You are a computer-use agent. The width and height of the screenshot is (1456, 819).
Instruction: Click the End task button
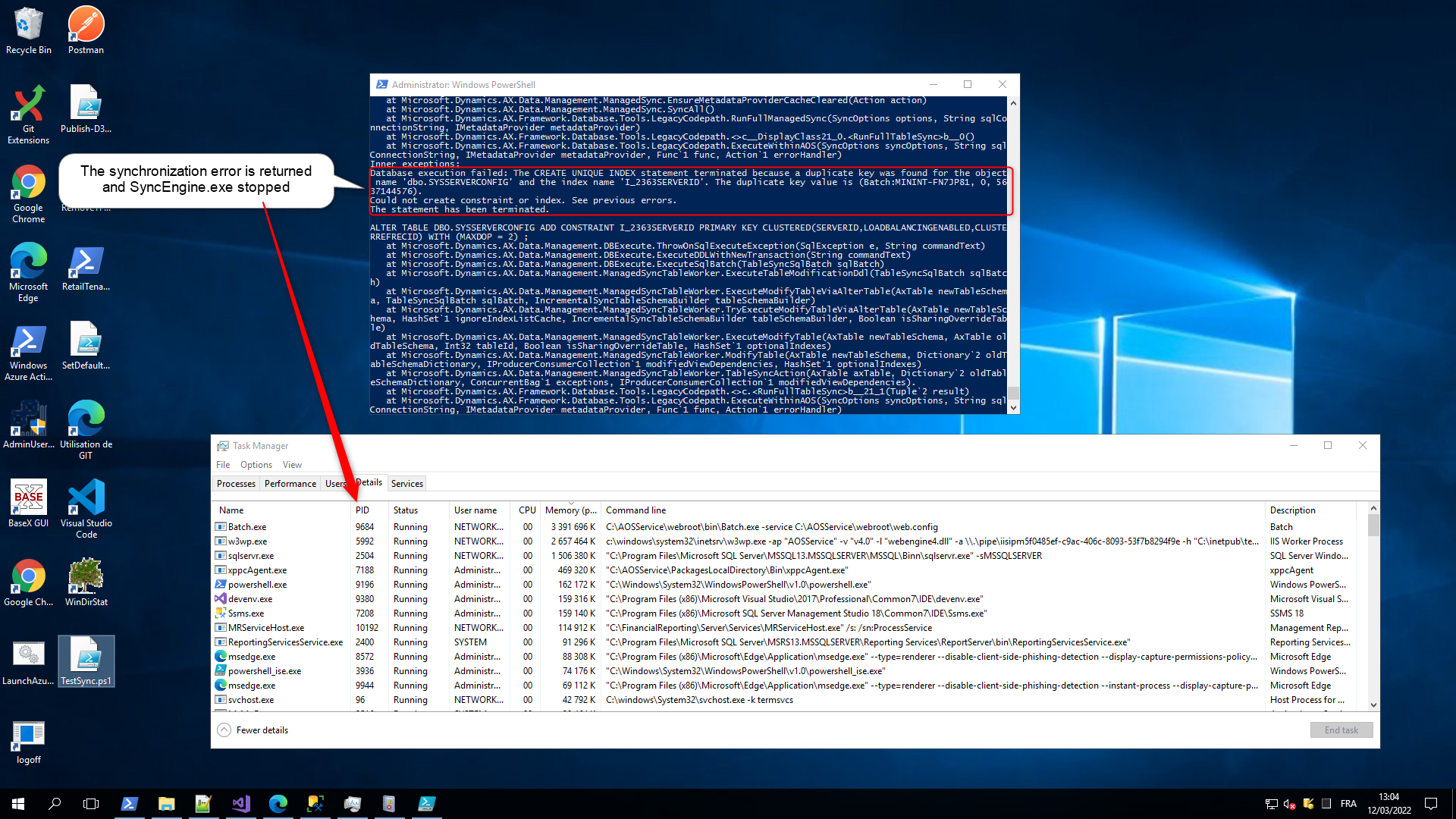click(x=1341, y=730)
